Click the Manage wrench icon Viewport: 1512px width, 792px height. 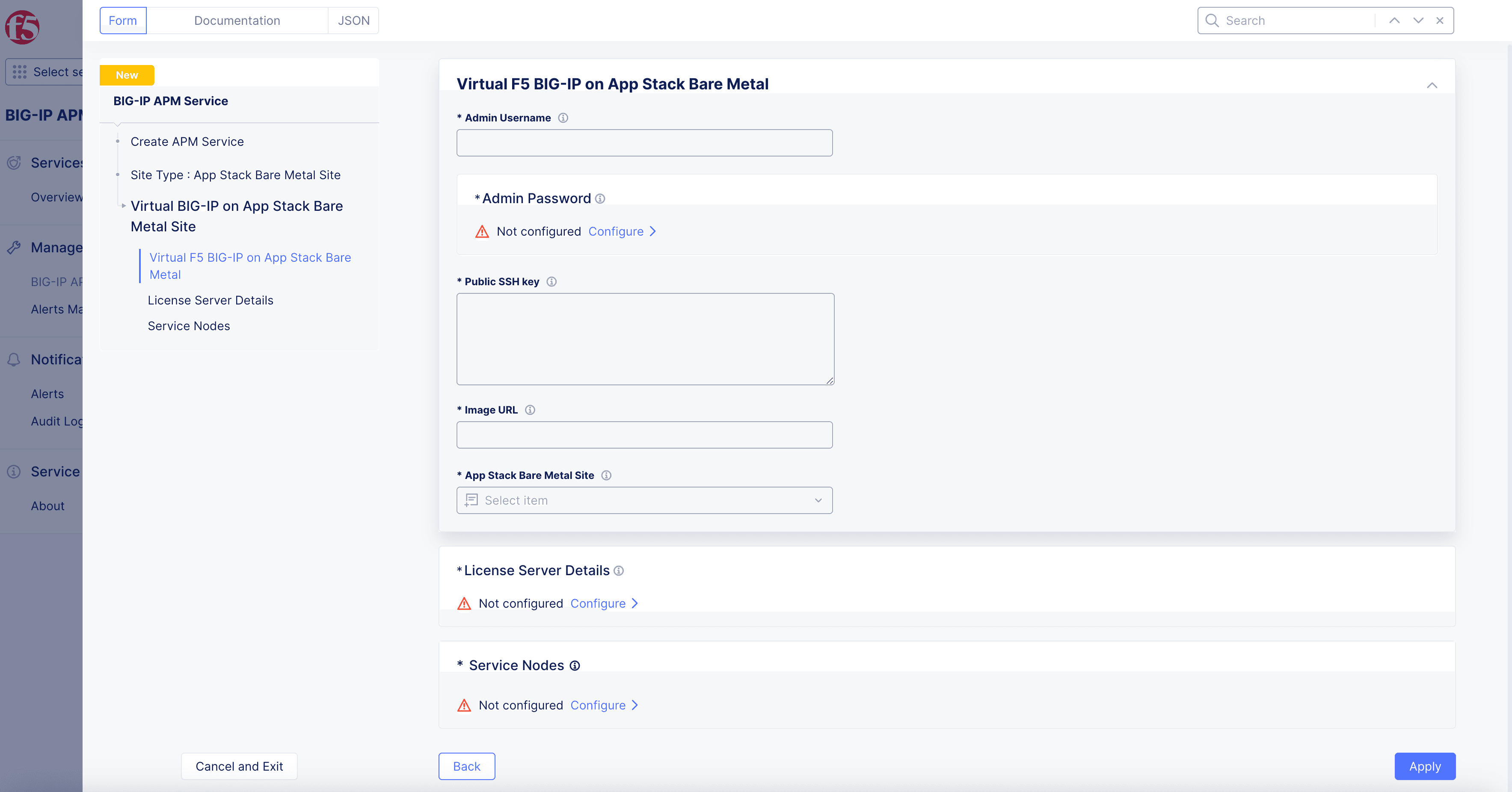(x=14, y=248)
